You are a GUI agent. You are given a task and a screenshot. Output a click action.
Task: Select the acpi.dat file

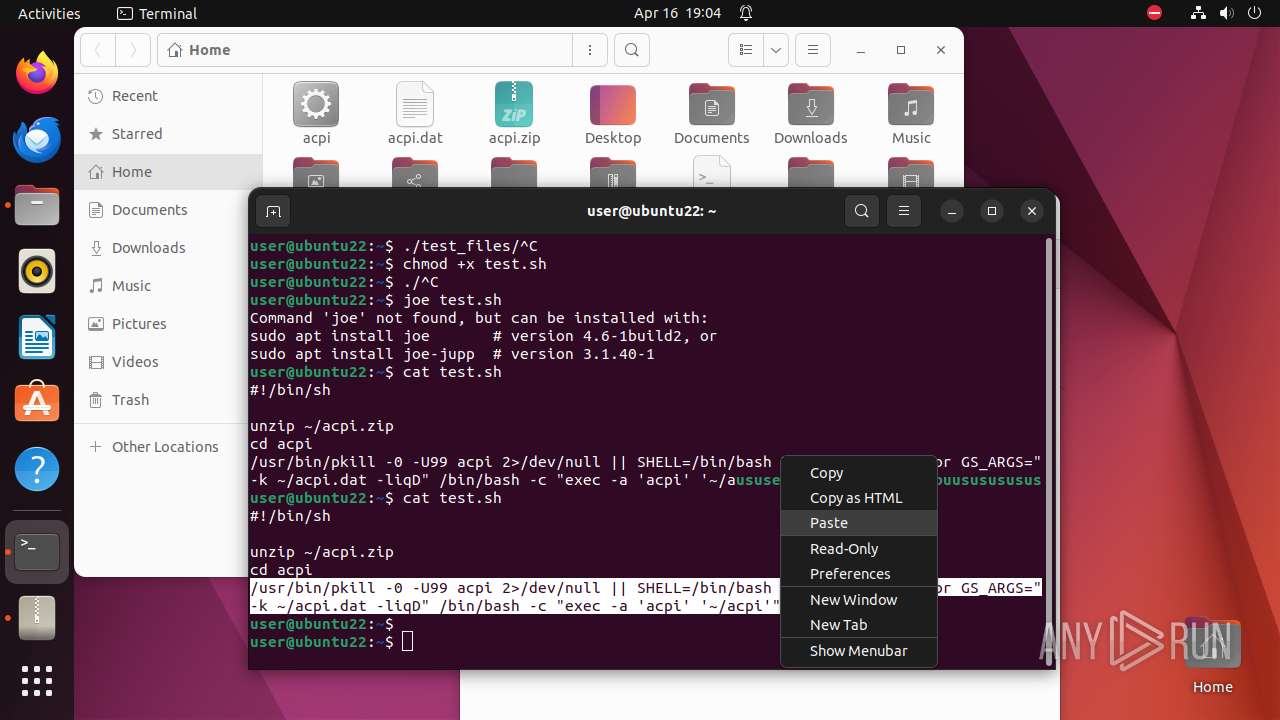(415, 114)
